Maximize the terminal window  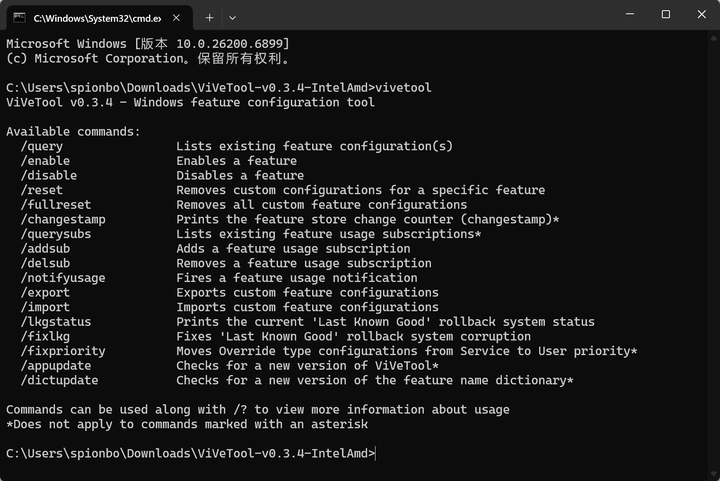(665, 14)
